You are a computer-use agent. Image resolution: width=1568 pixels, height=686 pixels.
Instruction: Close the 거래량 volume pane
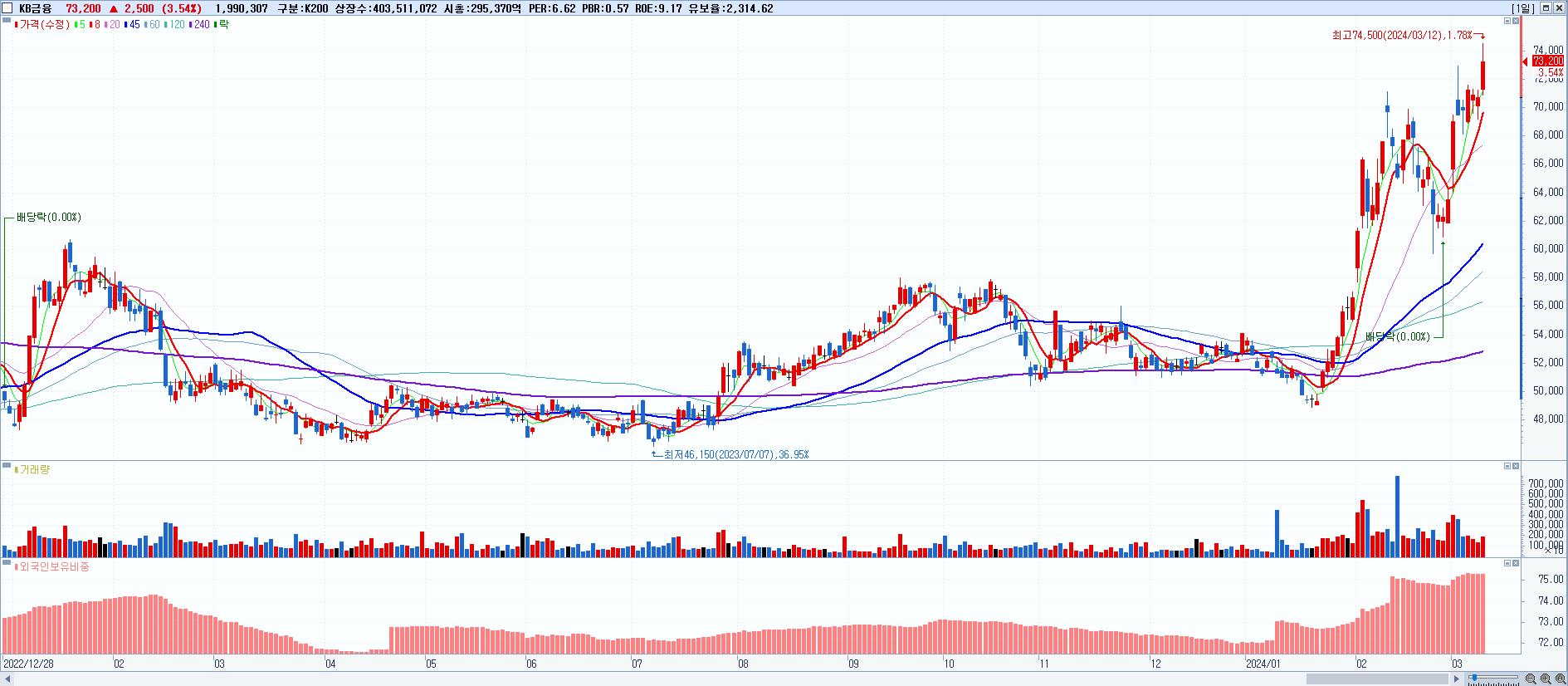click(x=1516, y=467)
